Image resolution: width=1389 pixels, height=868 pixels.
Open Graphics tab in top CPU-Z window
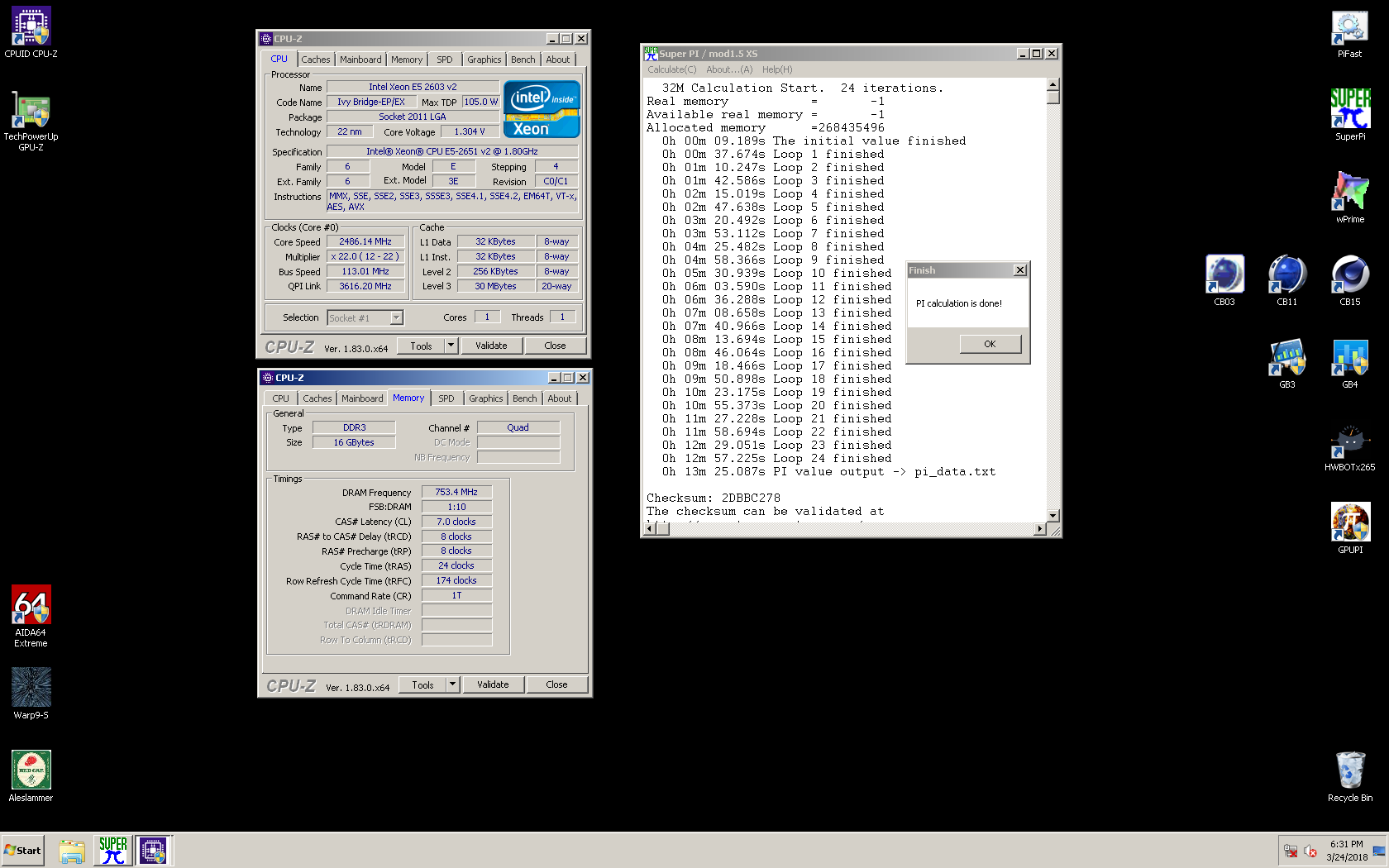484,60
